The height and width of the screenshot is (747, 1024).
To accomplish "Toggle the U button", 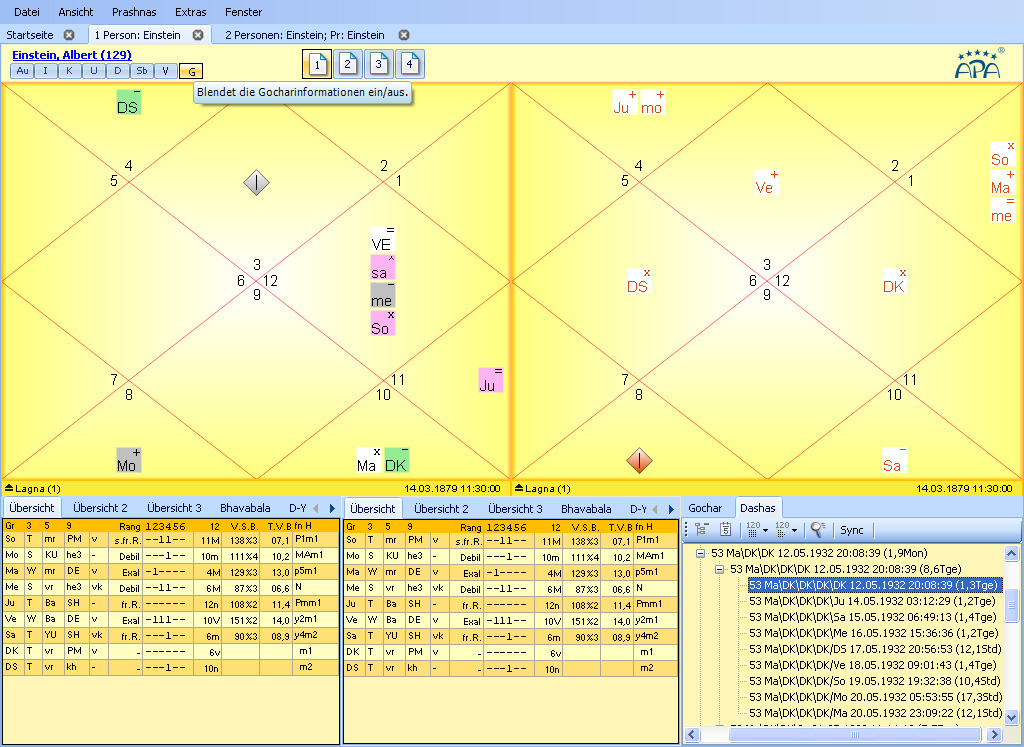I will (x=93, y=71).
